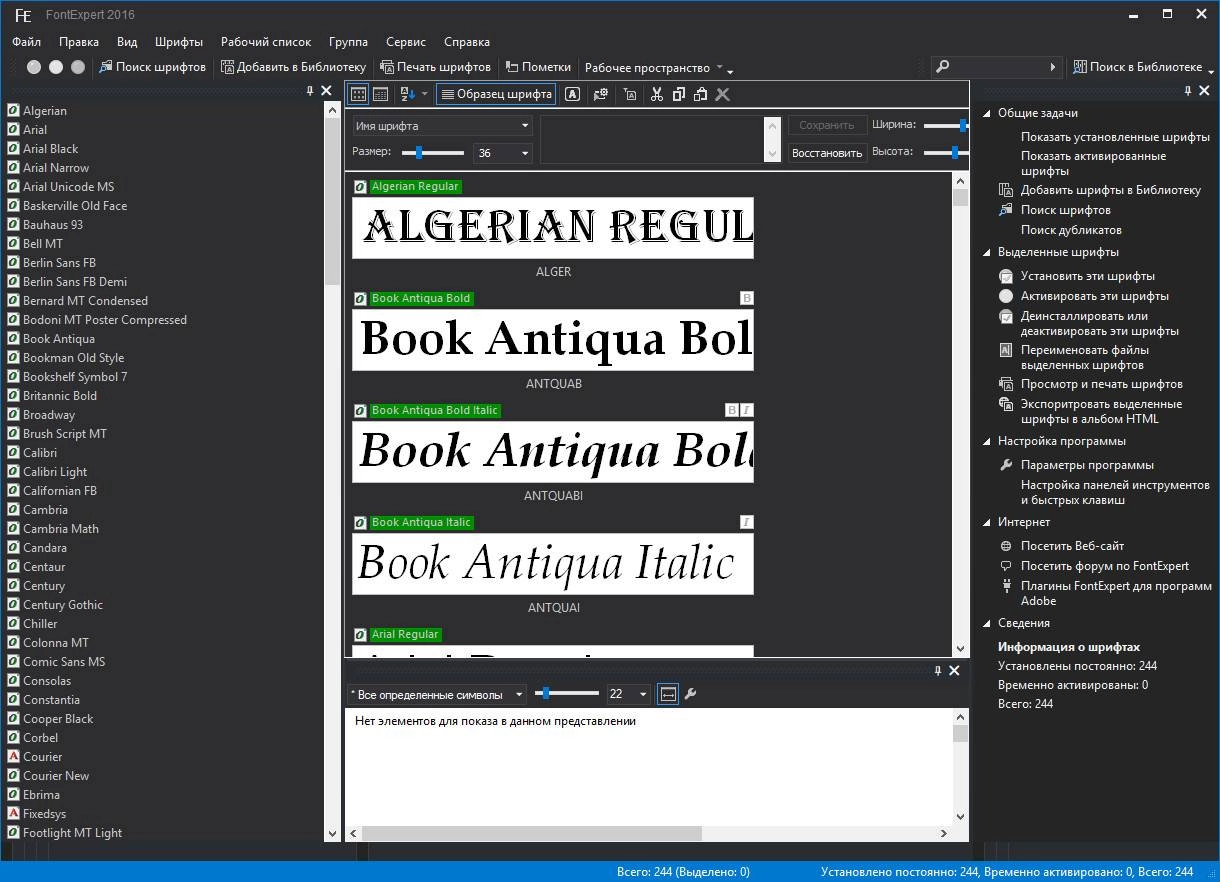
Task: Toggle pin on bottom characters panel
Action: pos(937,671)
